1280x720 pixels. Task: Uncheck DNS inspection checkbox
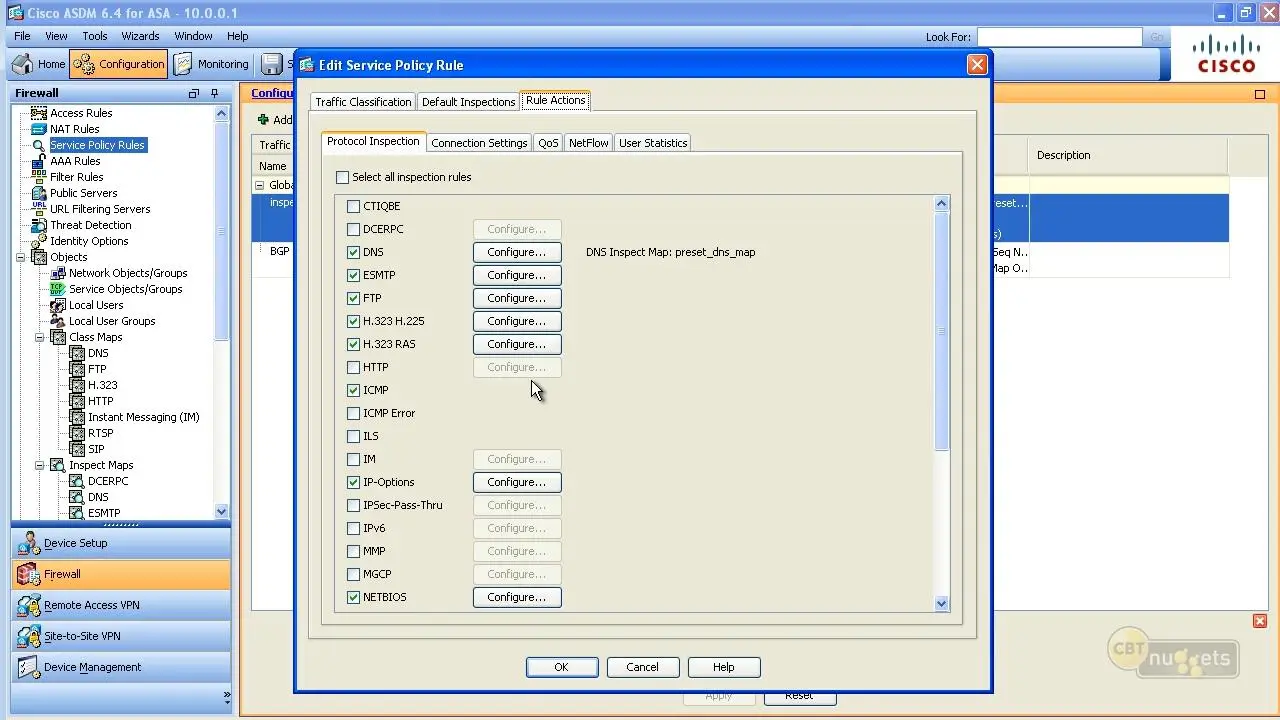point(353,252)
